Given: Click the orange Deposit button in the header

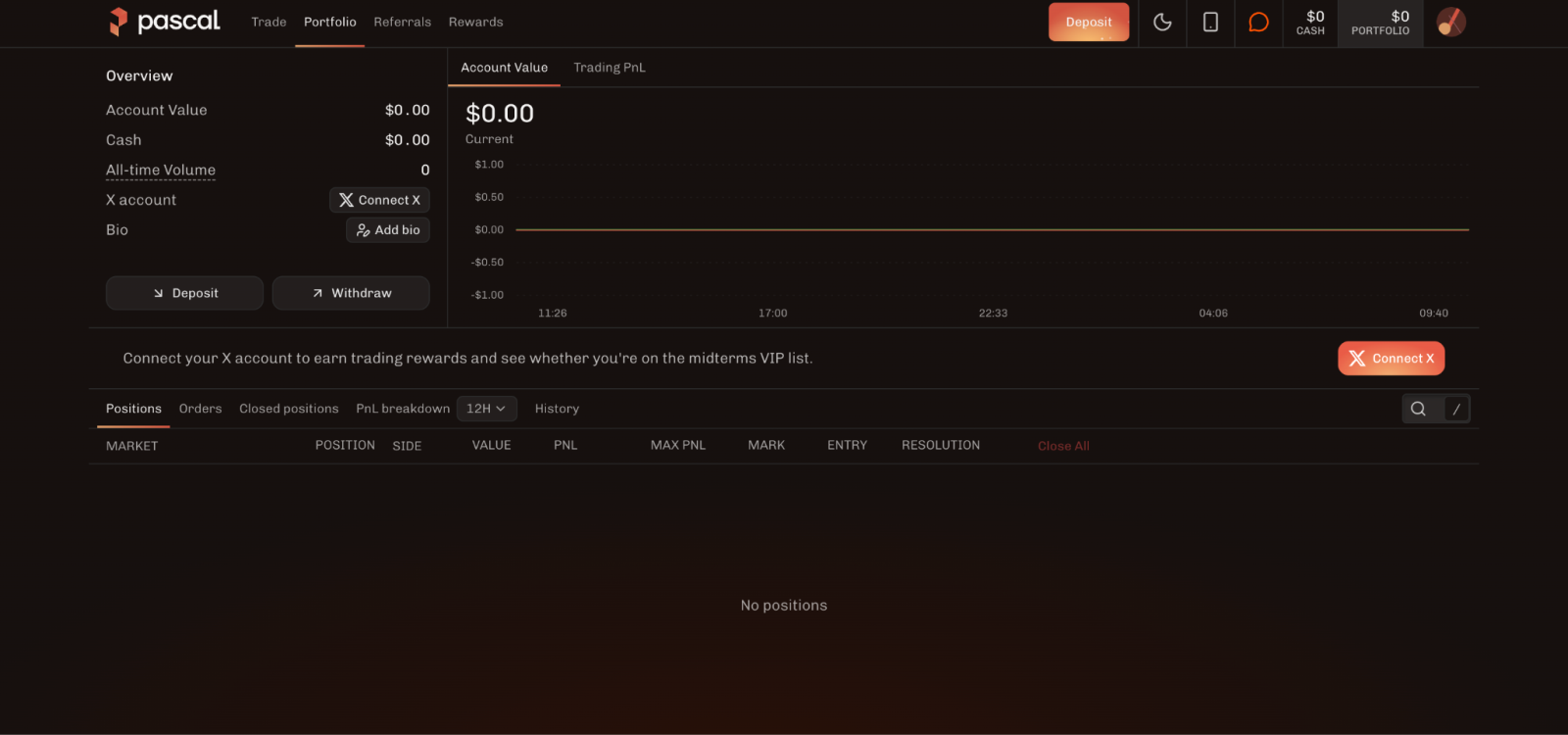Looking at the screenshot, I should [x=1089, y=22].
